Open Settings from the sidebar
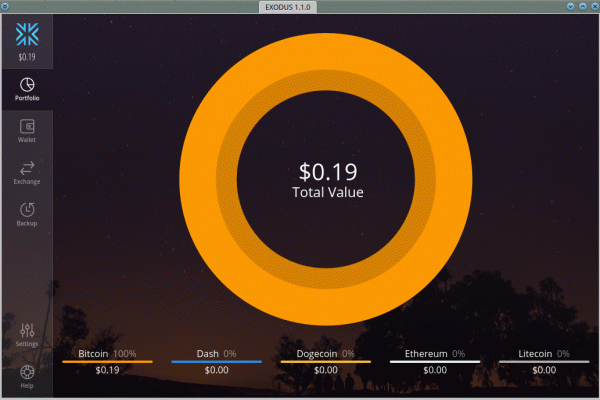 [x=27, y=335]
